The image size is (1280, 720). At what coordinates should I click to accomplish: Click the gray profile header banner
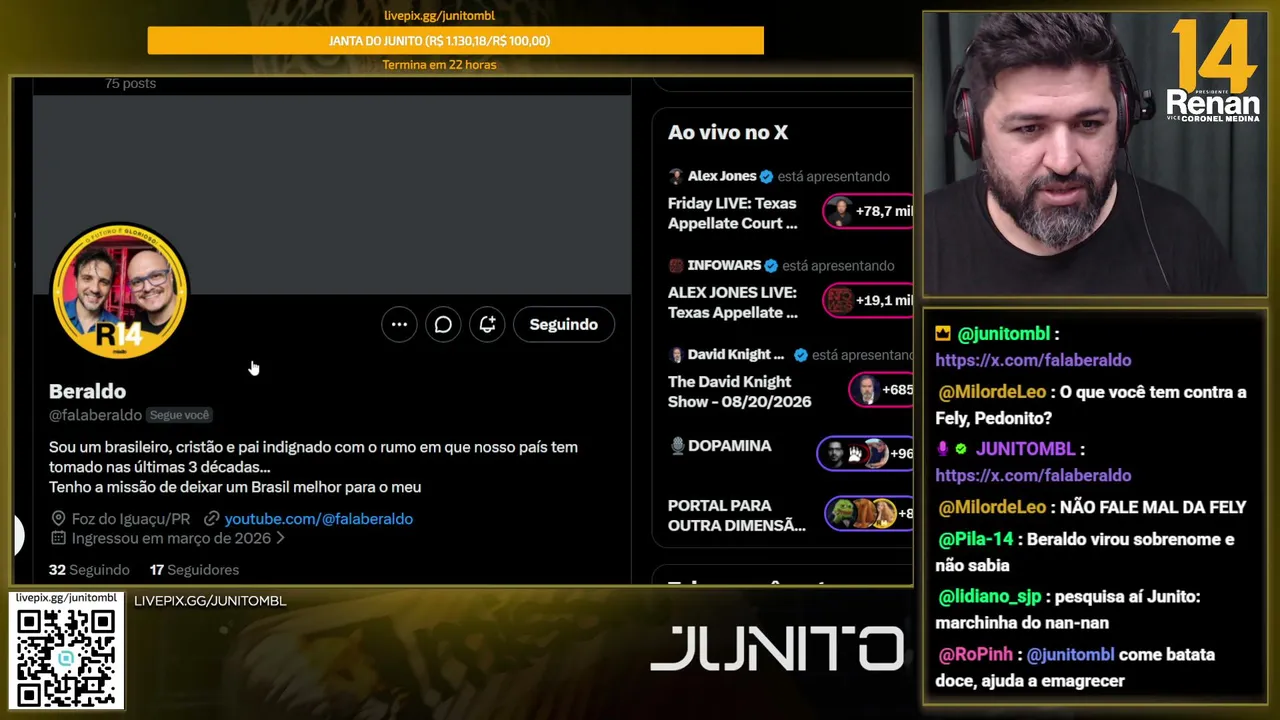(x=332, y=195)
